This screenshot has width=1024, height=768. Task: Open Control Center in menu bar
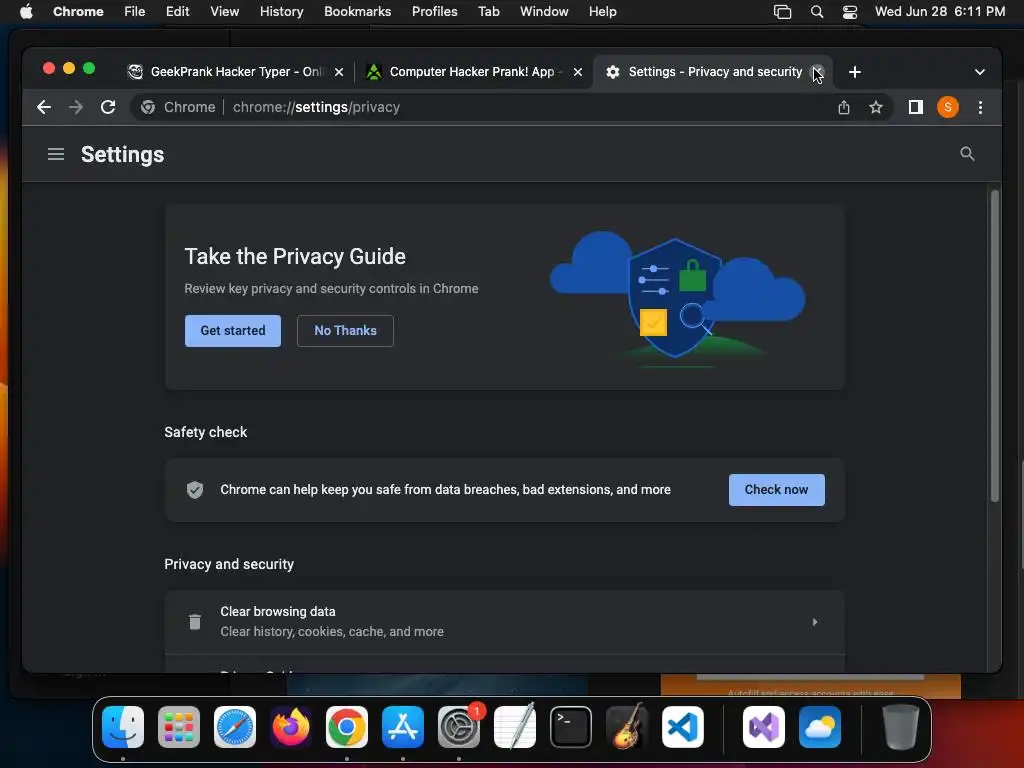(850, 12)
